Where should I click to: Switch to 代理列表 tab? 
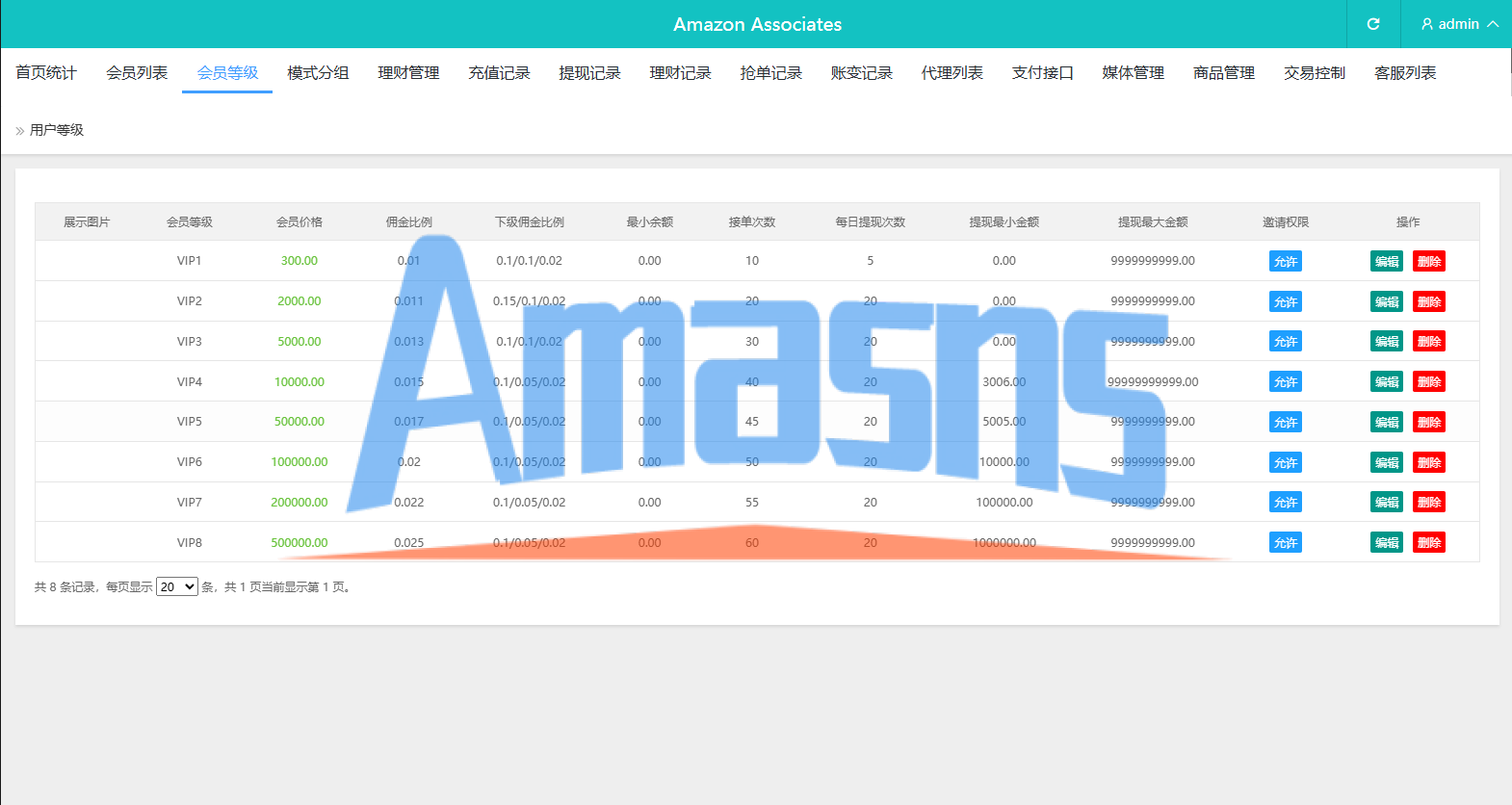(952, 73)
